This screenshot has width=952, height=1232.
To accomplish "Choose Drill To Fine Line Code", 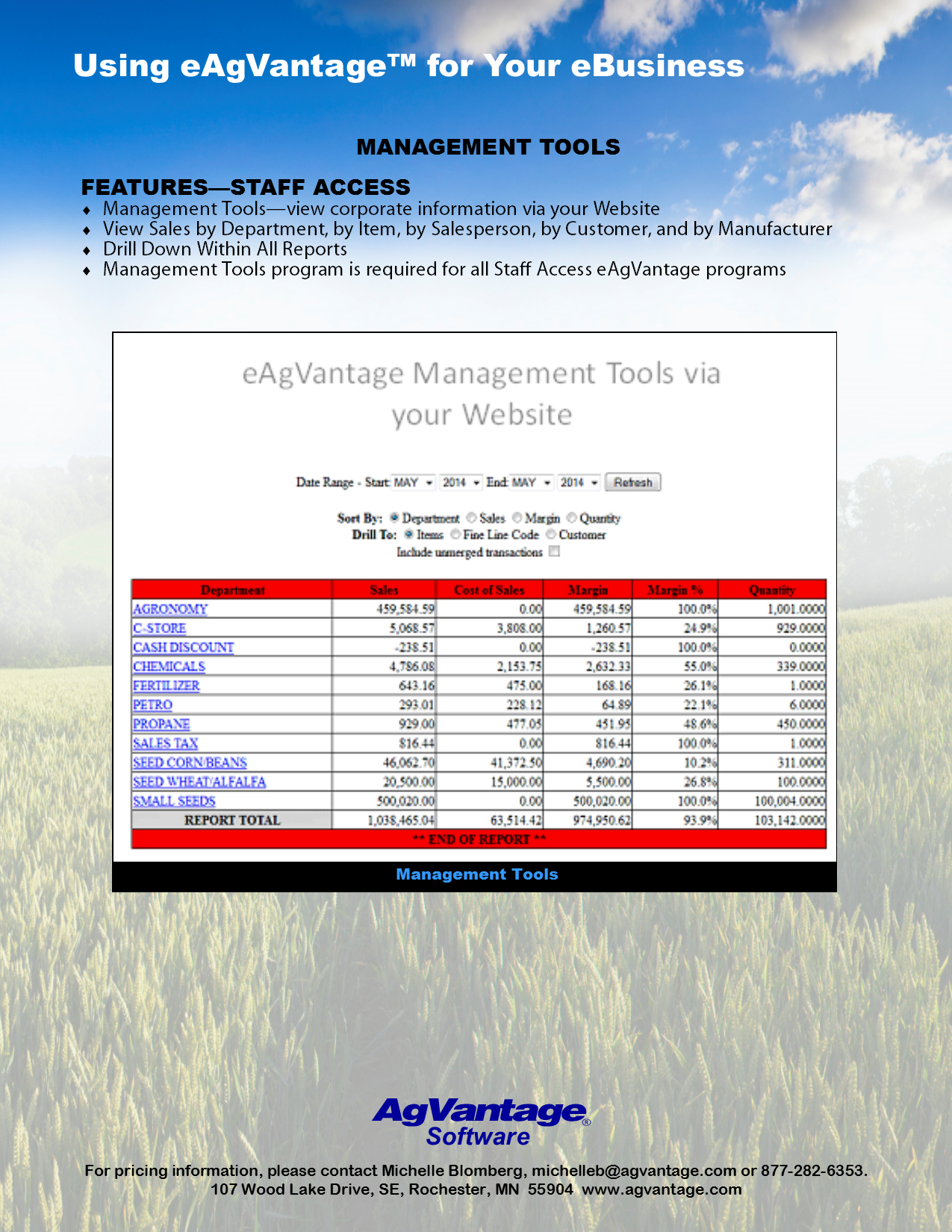I will pos(455,534).
